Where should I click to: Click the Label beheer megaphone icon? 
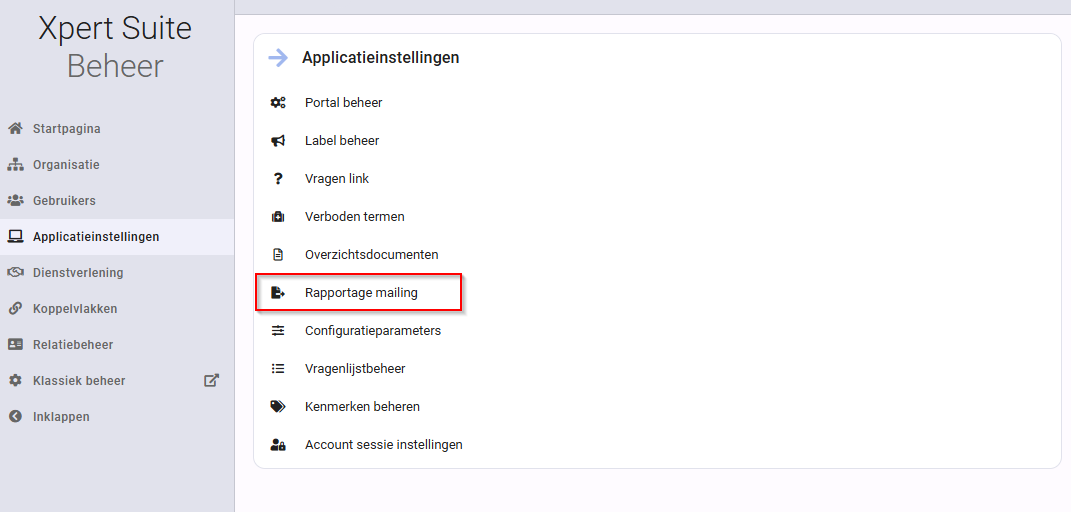(x=278, y=141)
